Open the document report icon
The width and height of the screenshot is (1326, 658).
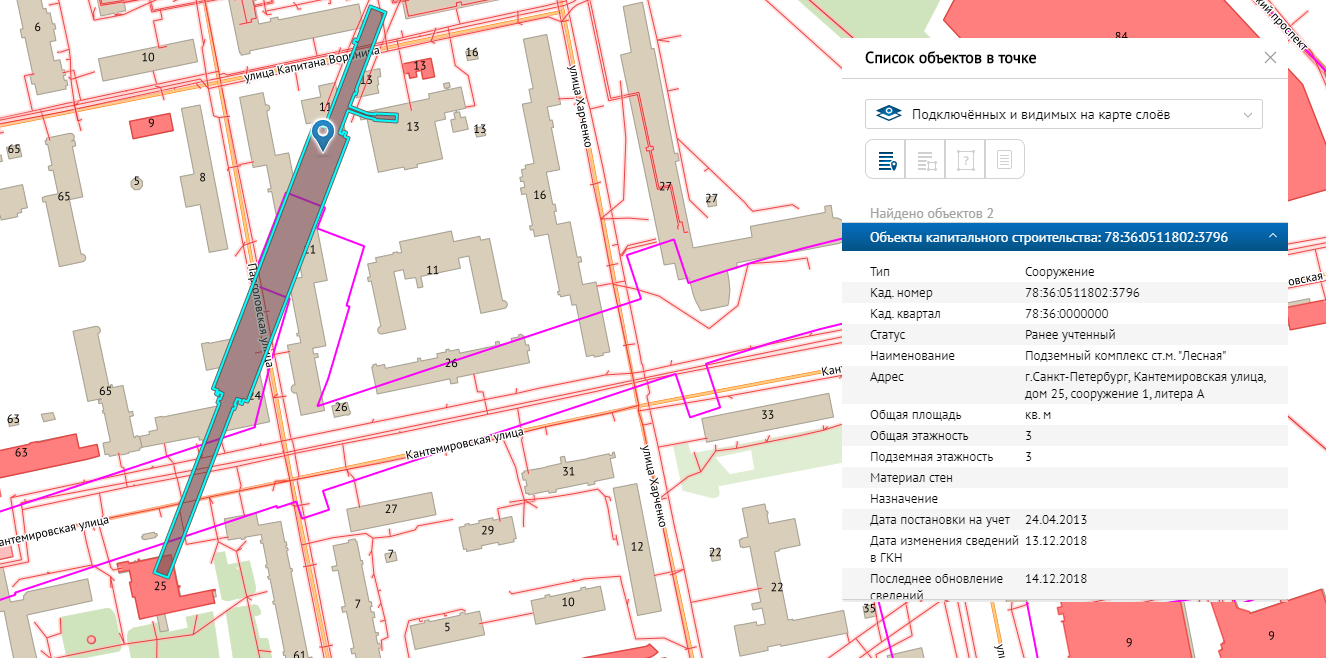pos(1005,160)
